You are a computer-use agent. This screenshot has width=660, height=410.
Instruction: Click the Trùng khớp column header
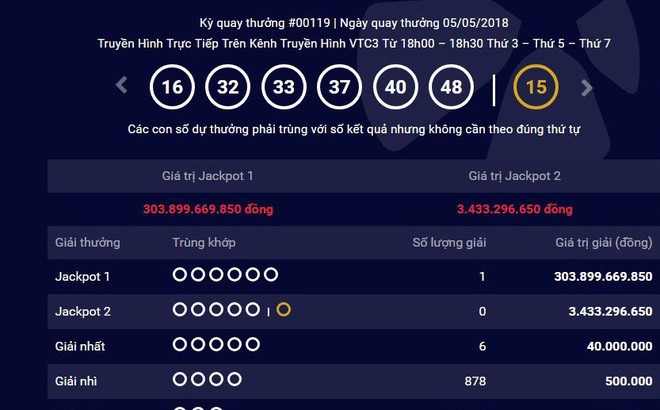coord(204,243)
